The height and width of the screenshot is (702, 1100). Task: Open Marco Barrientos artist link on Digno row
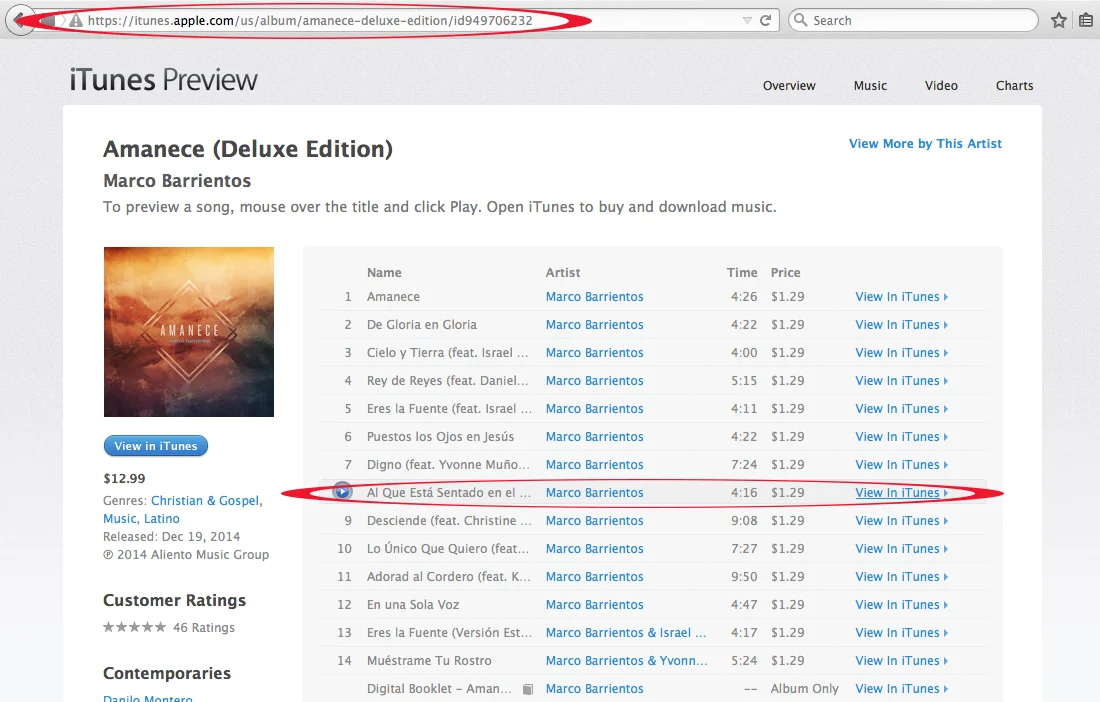[x=594, y=465]
